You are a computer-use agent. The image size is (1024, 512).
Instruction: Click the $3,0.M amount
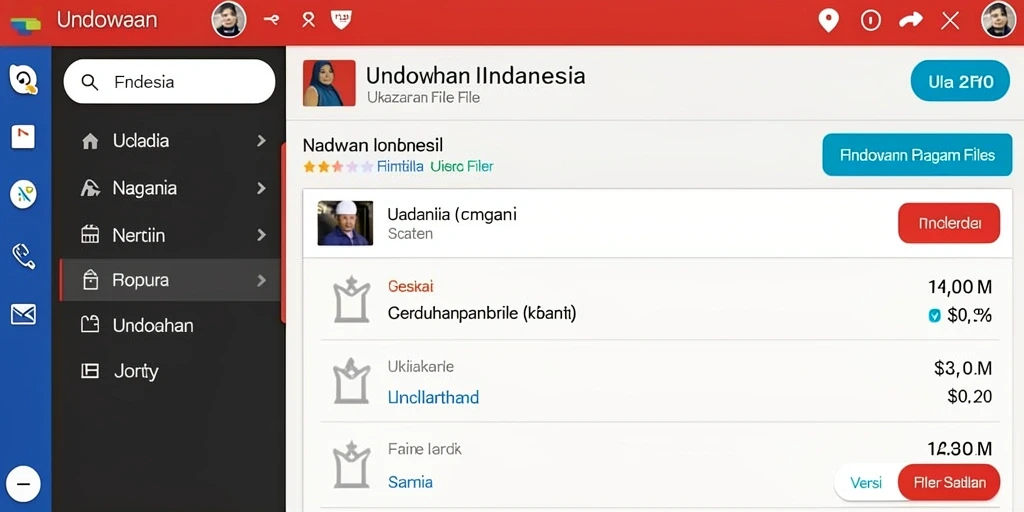coord(963,368)
